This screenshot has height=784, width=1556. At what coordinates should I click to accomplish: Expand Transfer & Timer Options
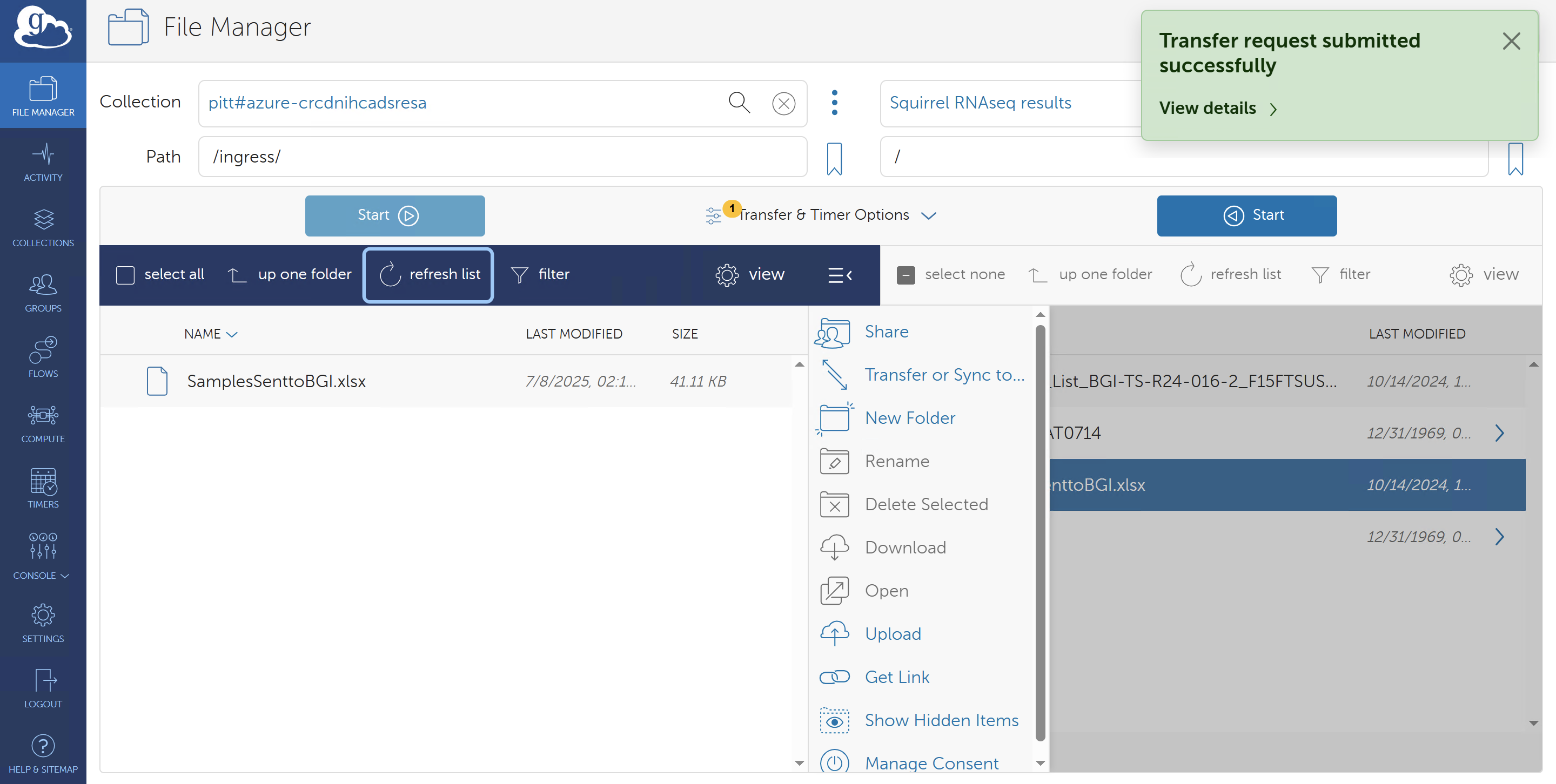(821, 215)
